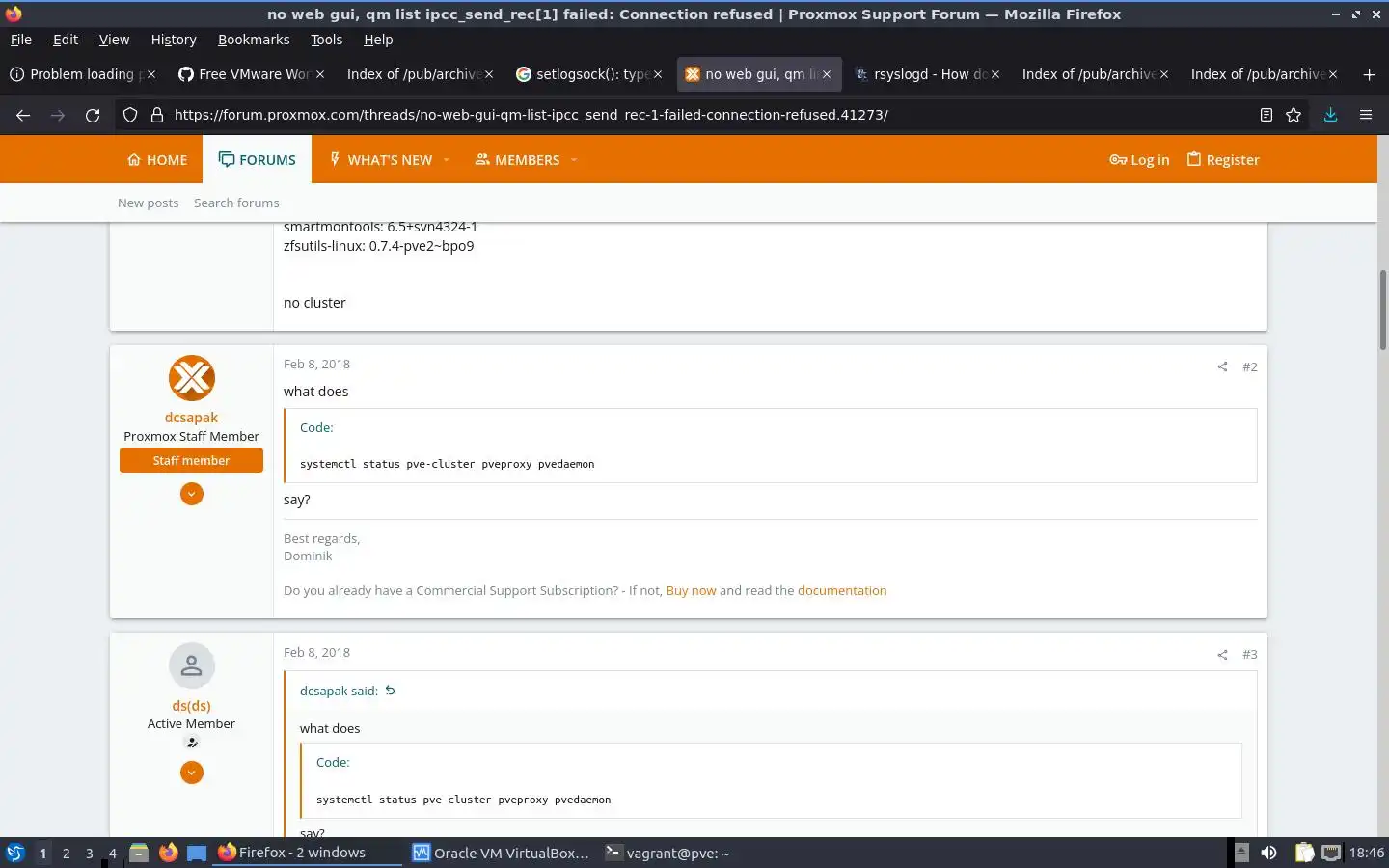Open the File menu
Screen dimensions: 1389x868
[x=21, y=40]
